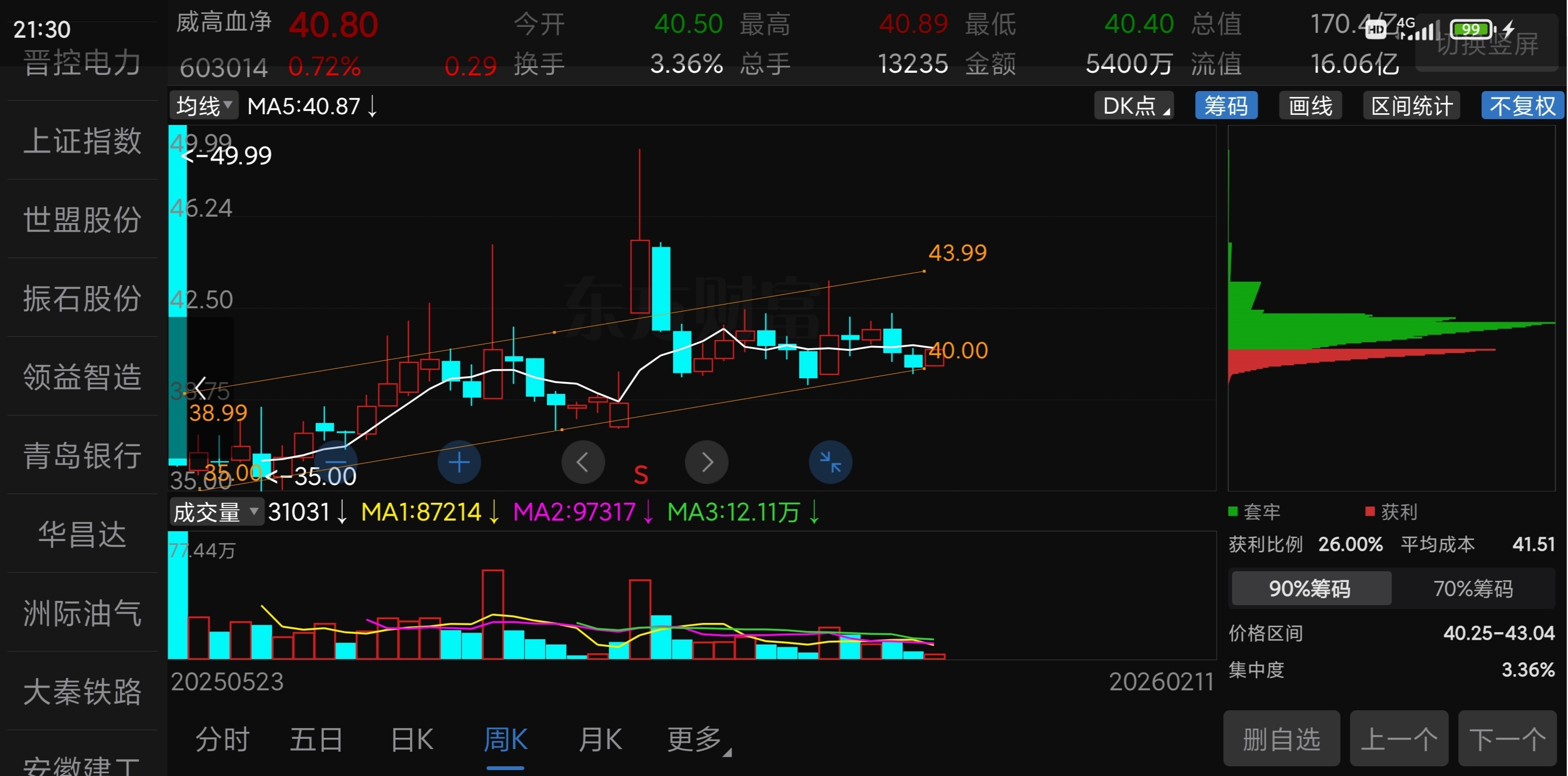Click the red S sell-signal marker
The image size is (1568, 776).
click(640, 475)
